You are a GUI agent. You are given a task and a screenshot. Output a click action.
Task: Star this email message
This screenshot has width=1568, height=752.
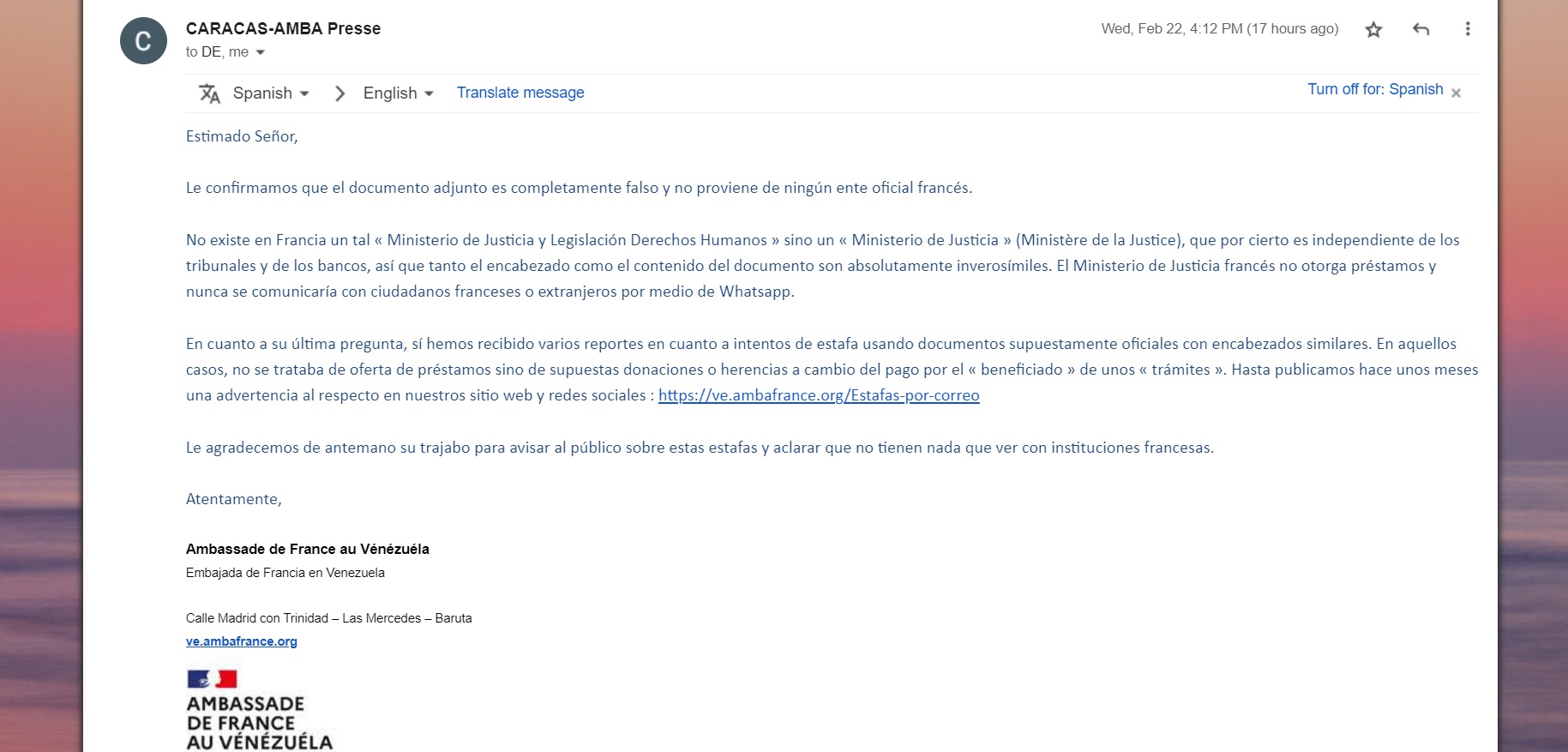1373,29
